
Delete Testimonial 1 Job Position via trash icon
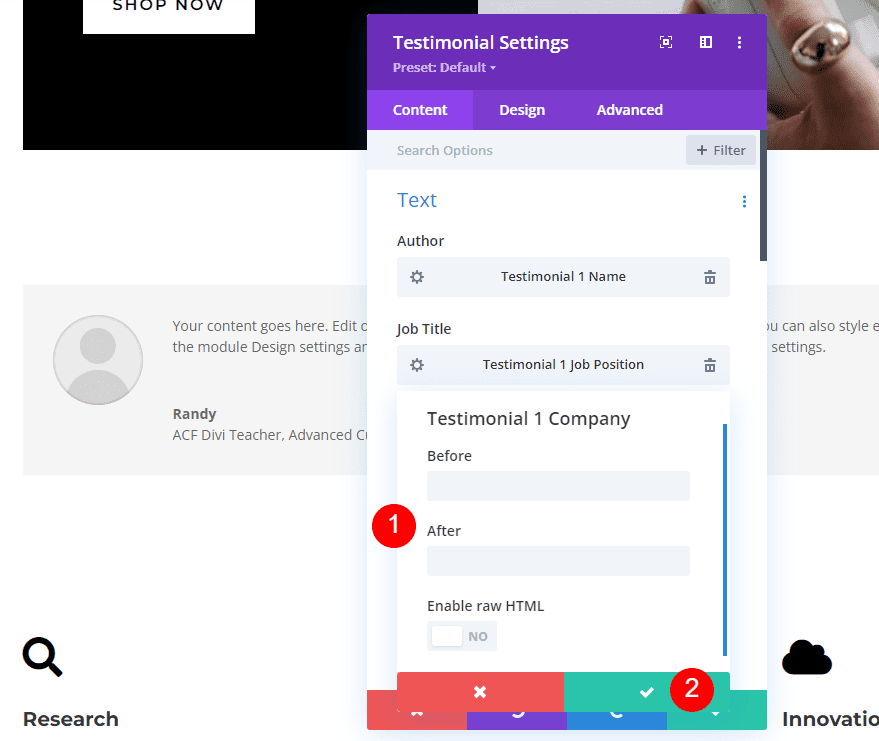710,365
